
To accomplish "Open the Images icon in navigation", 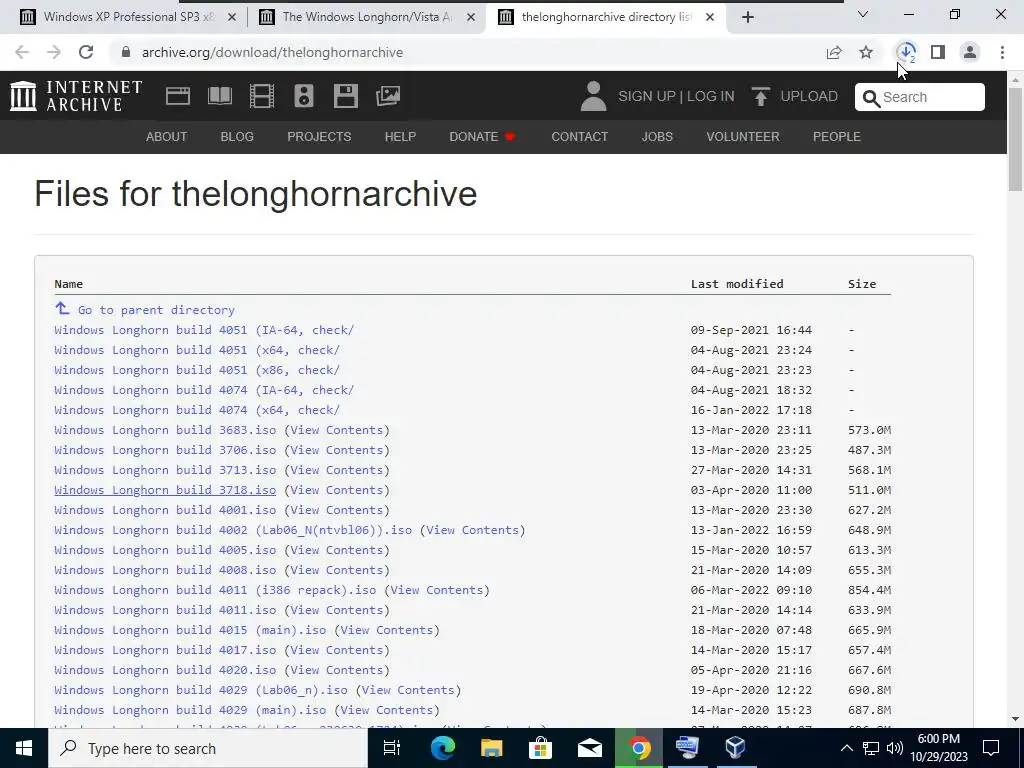I will 388,96.
